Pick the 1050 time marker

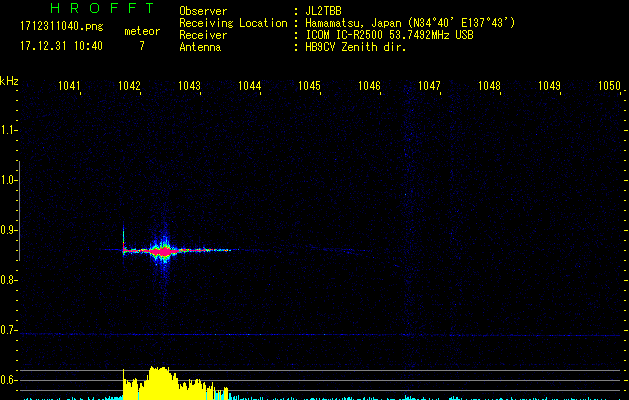point(609,86)
